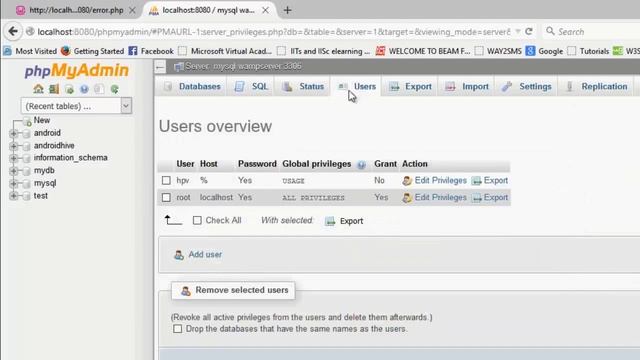The width and height of the screenshot is (640, 360).
Task: Tick the checkbox for user root
Action: 166,198
